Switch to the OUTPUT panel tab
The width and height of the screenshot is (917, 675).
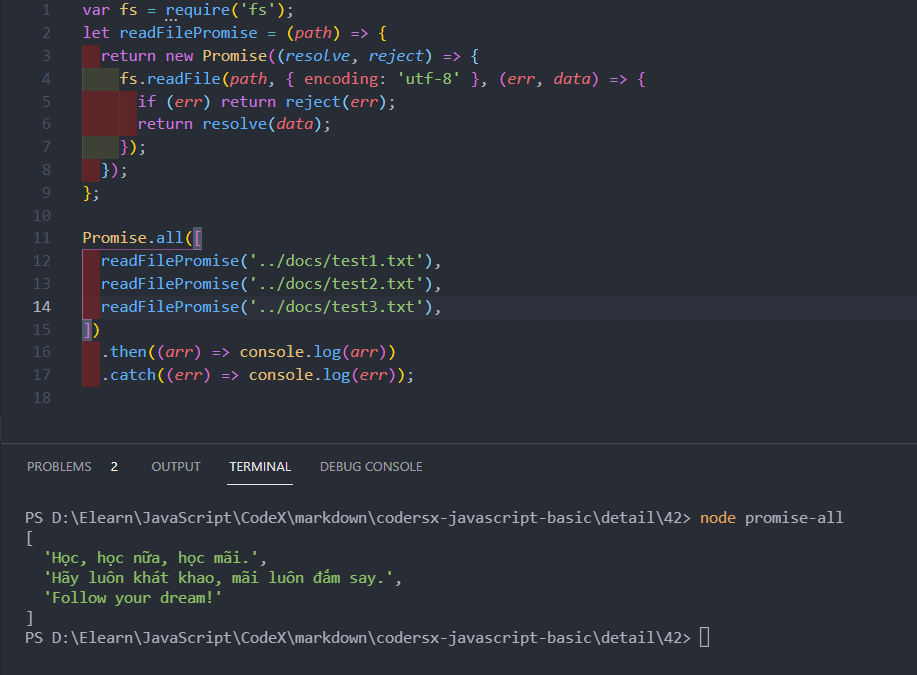tap(176, 466)
